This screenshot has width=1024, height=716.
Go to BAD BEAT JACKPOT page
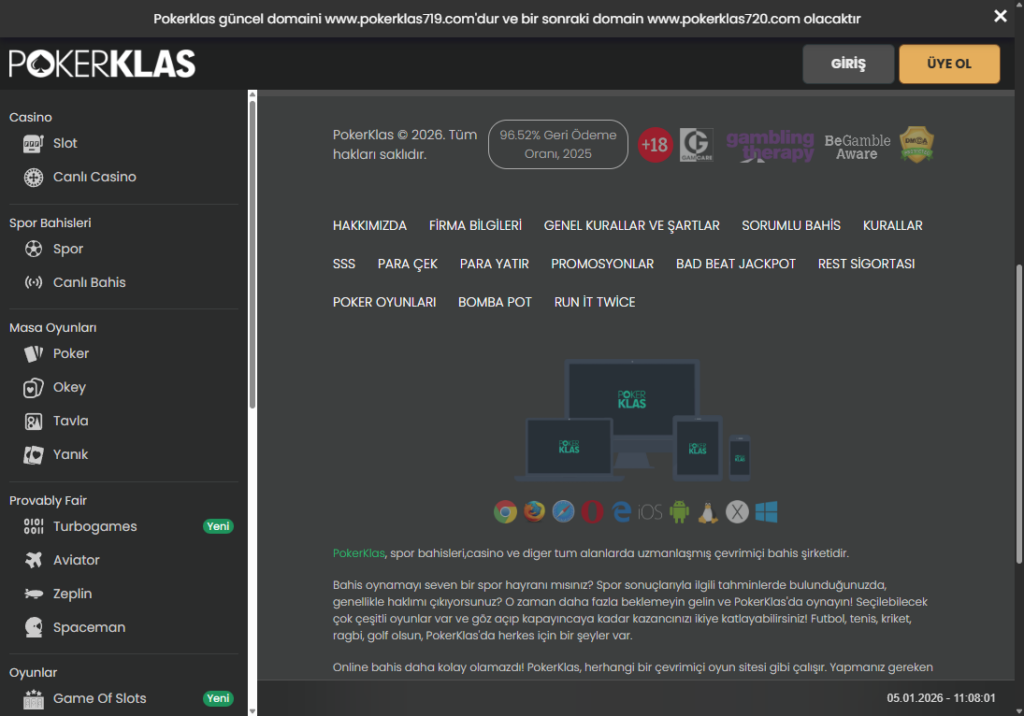[x=736, y=264]
